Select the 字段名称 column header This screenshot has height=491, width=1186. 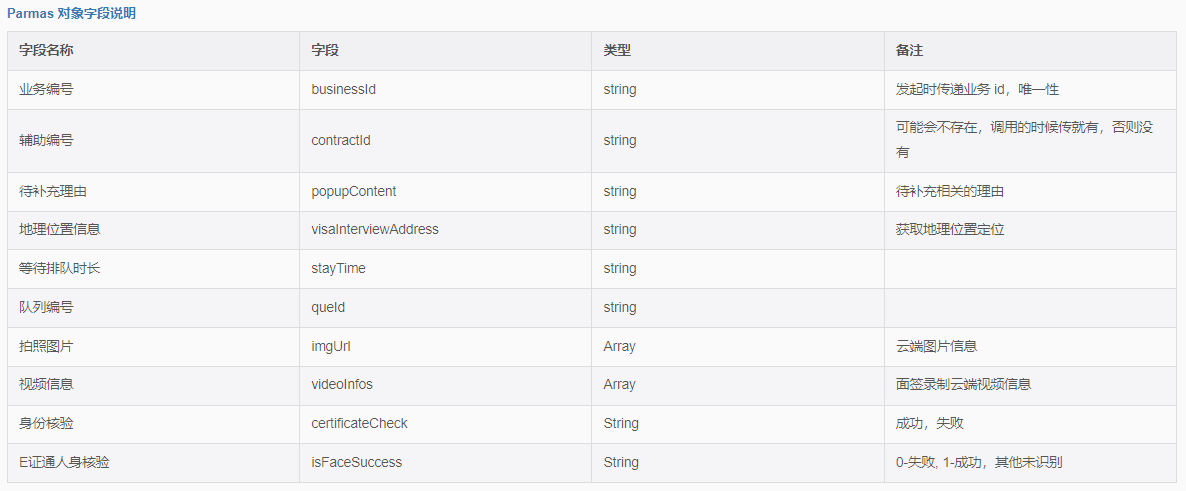(154, 51)
